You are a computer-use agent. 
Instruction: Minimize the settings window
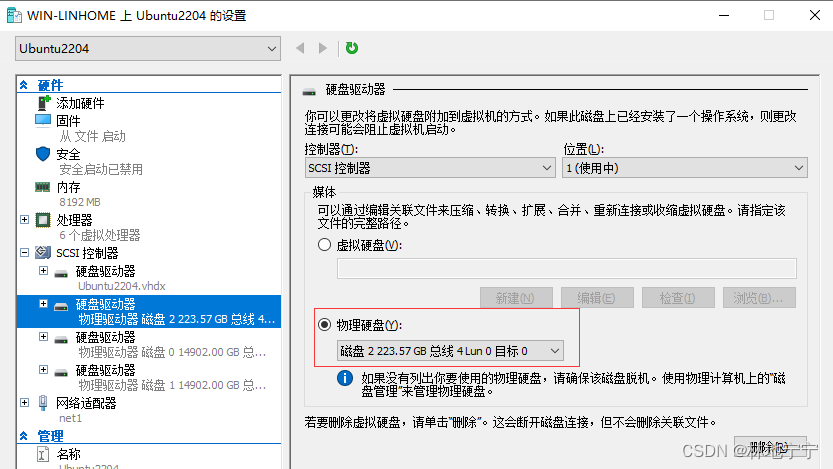pyautogui.click(x=724, y=15)
